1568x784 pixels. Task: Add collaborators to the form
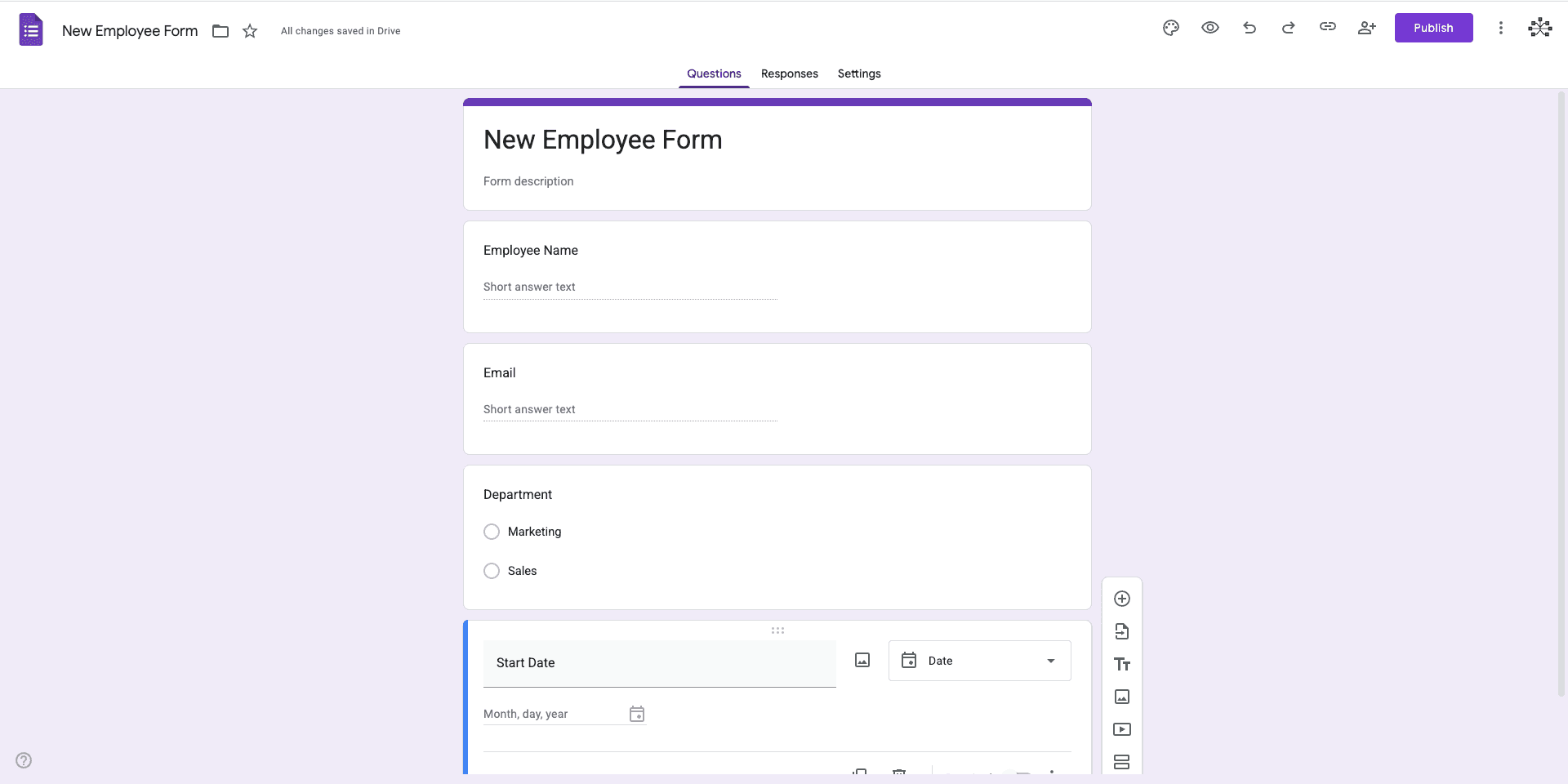pos(1366,27)
